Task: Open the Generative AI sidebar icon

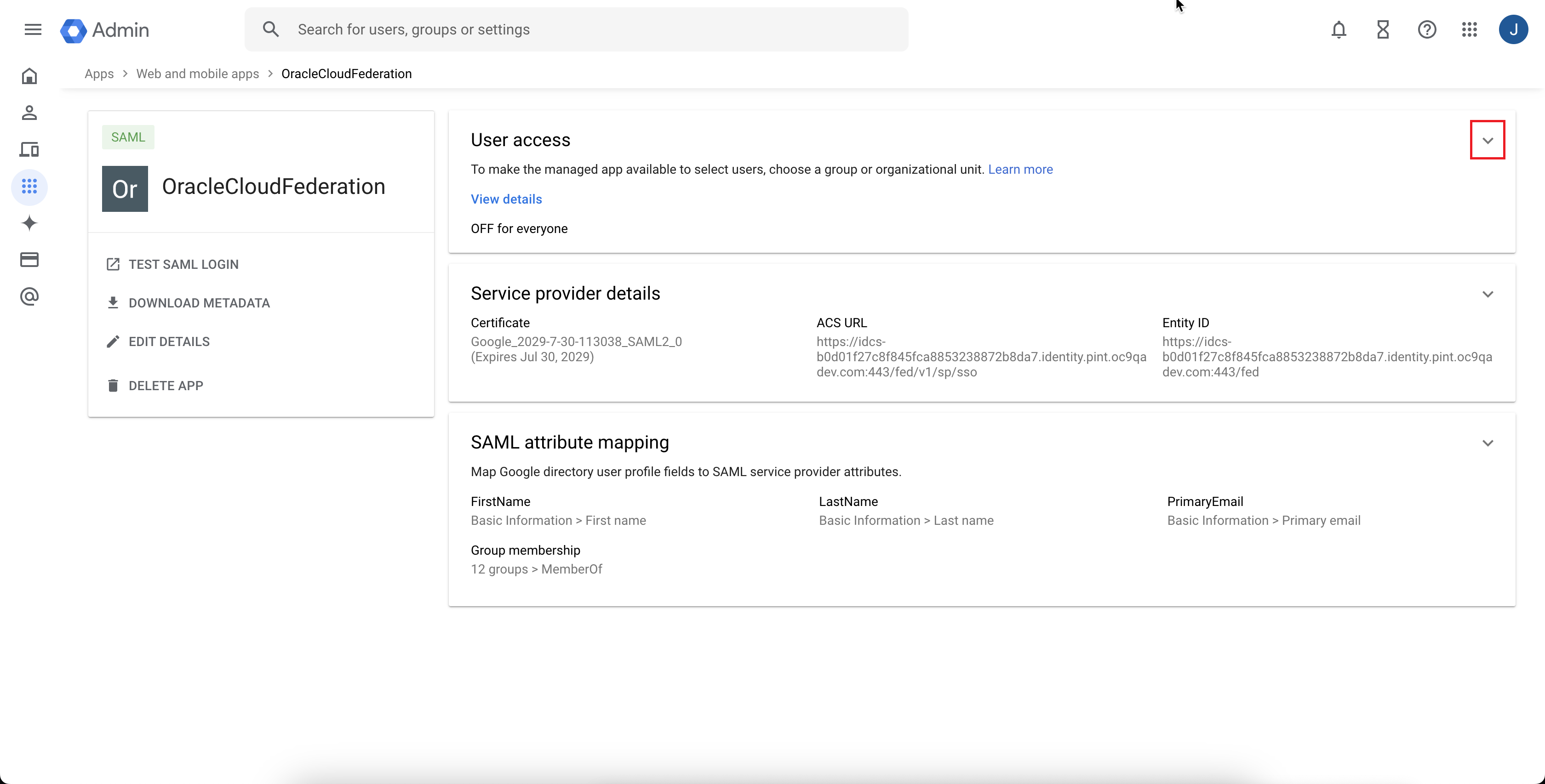Action: coord(29,223)
